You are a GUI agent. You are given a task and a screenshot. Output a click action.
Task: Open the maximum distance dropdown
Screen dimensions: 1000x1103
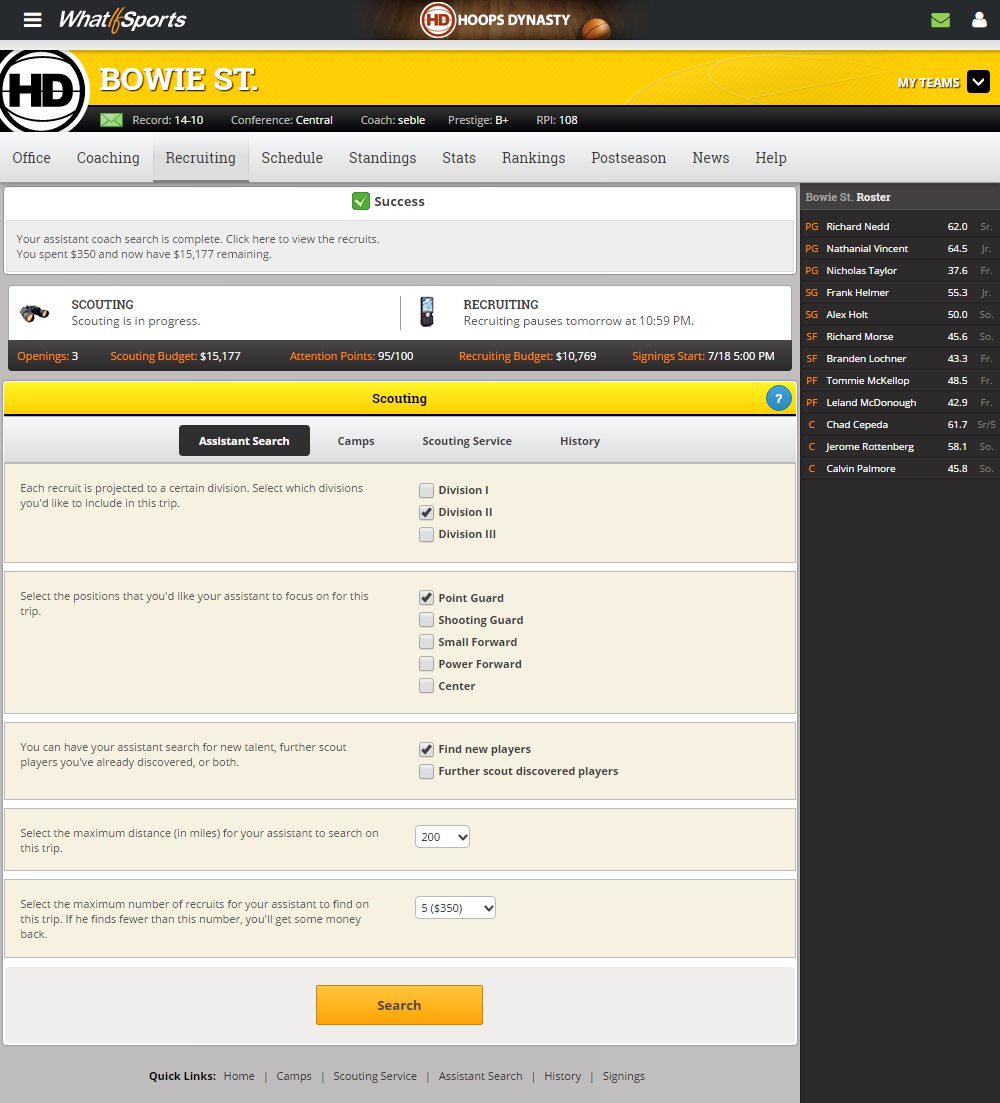(x=442, y=837)
